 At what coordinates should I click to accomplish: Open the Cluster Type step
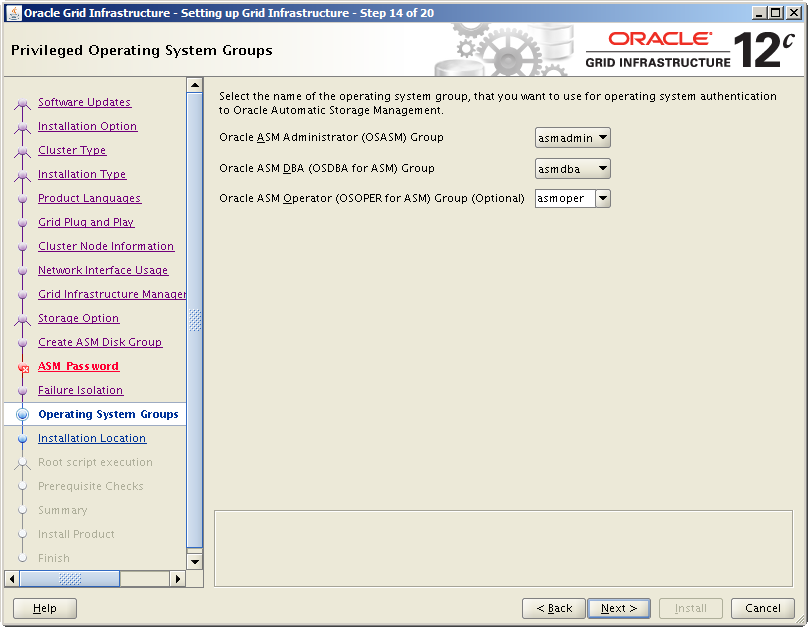pyautogui.click(x=72, y=150)
